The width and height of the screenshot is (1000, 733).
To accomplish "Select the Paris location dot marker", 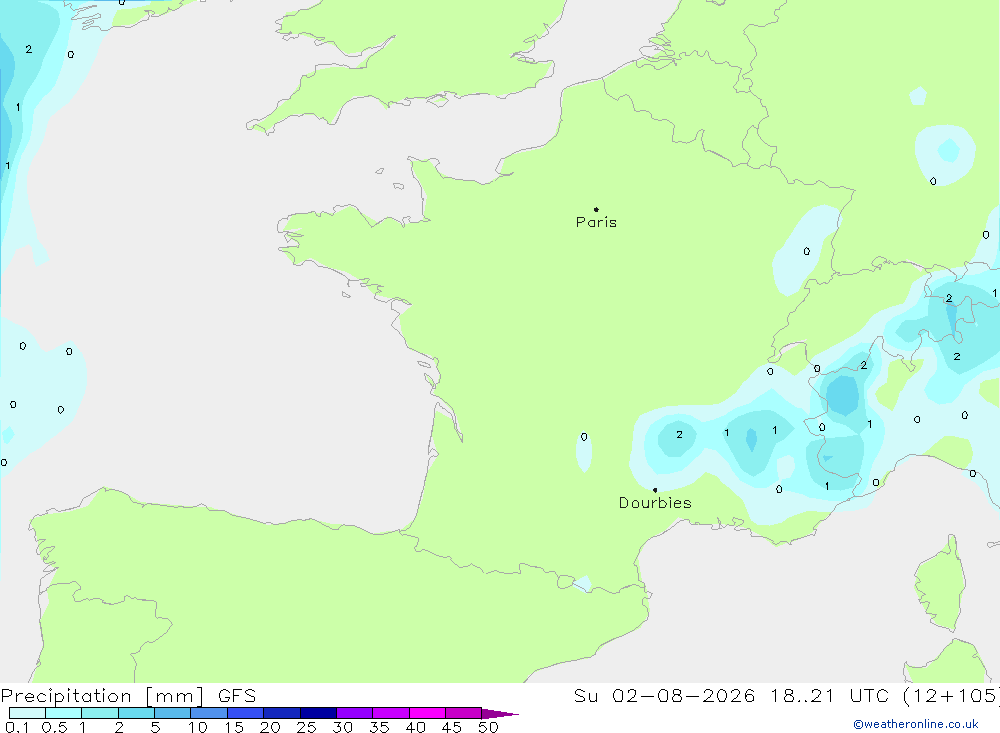I will coord(596,209).
